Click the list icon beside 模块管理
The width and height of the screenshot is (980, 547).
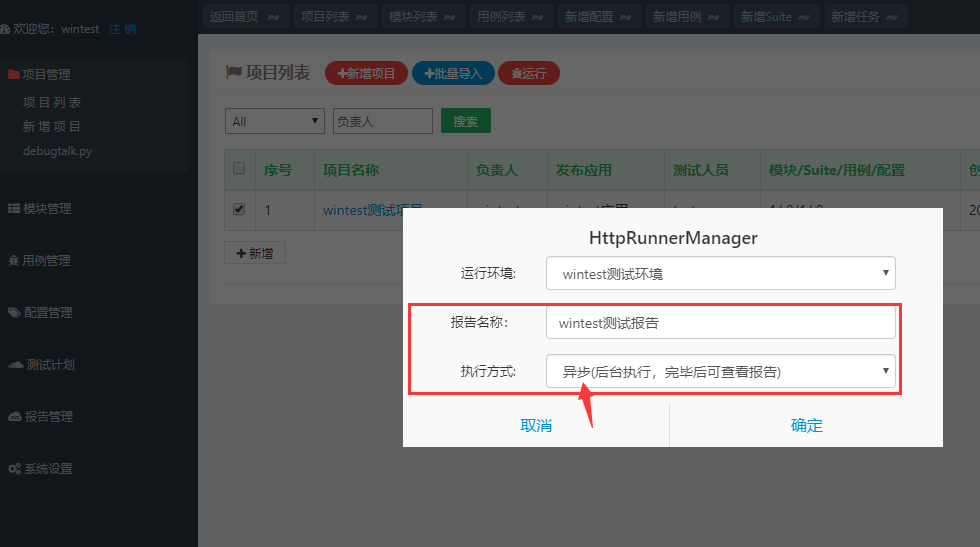[14, 209]
